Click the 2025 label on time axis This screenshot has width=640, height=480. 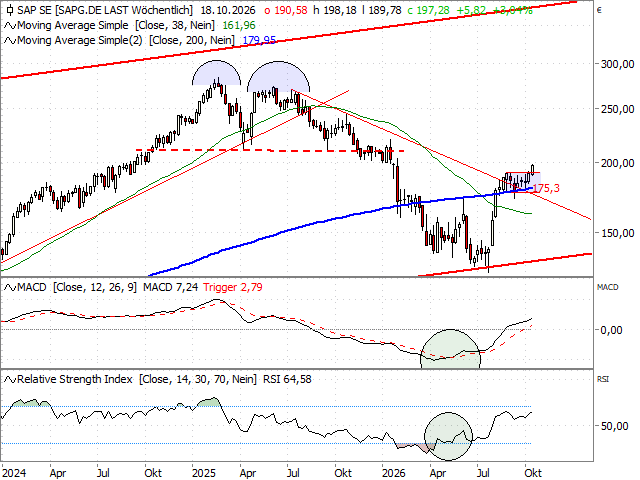pos(204,473)
